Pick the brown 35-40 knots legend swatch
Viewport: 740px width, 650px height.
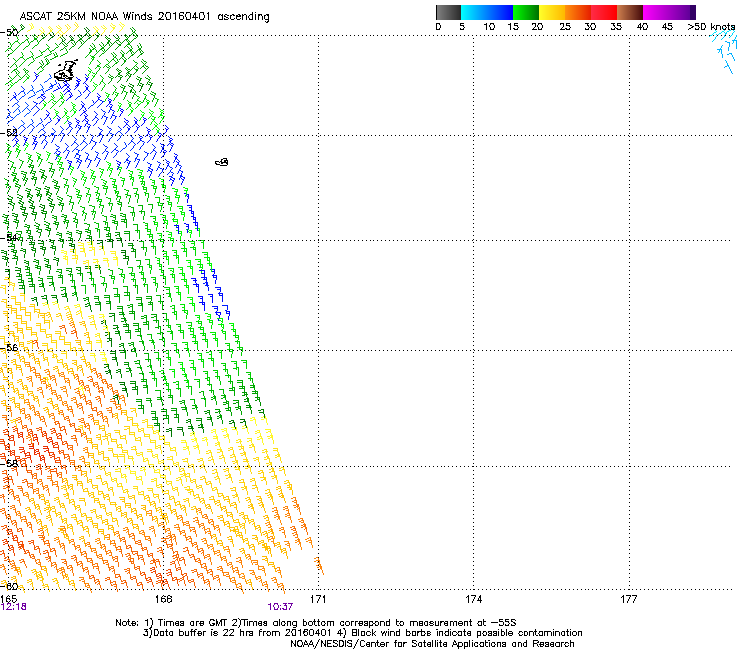point(630,12)
